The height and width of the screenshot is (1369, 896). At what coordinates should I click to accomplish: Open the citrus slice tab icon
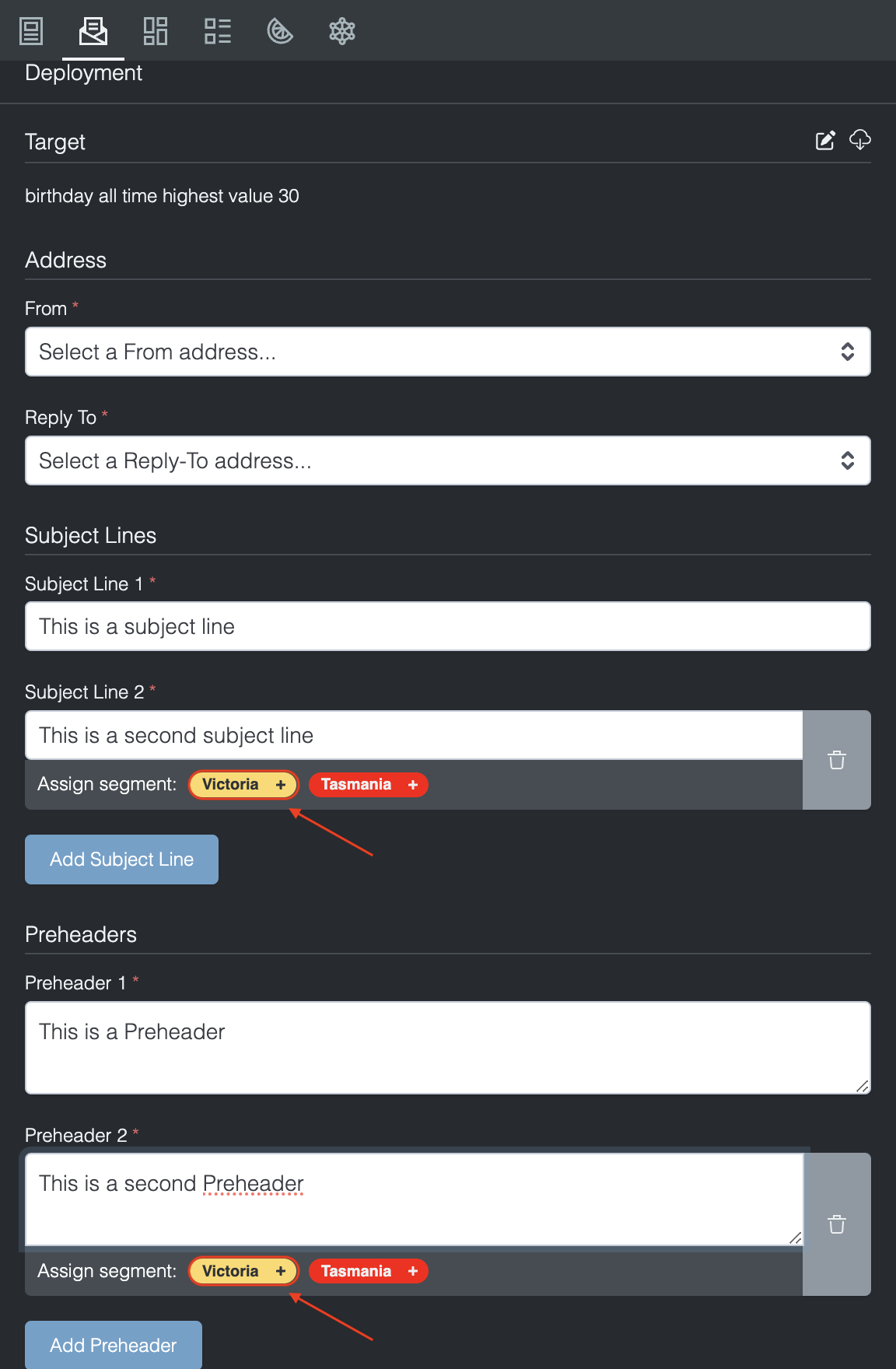click(x=280, y=31)
